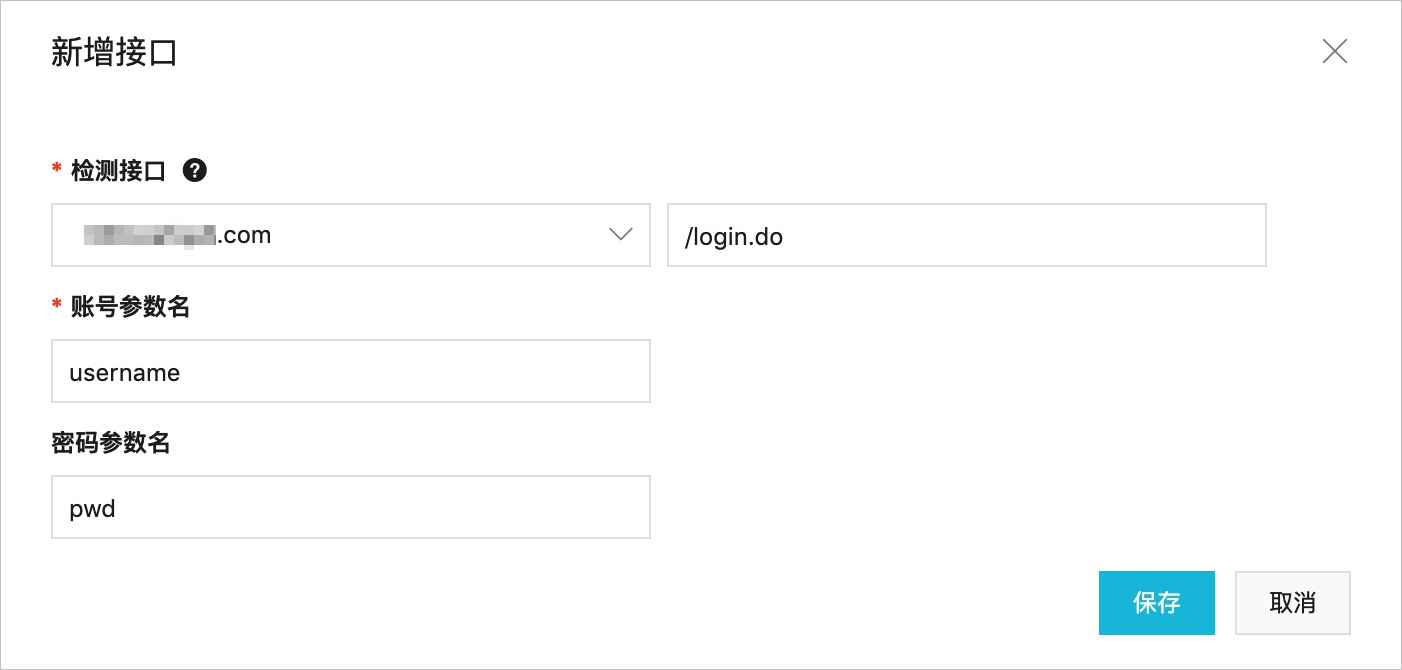Click the word username inside its field
The height and width of the screenshot is (670, 1402).
(x=125, y=373)
